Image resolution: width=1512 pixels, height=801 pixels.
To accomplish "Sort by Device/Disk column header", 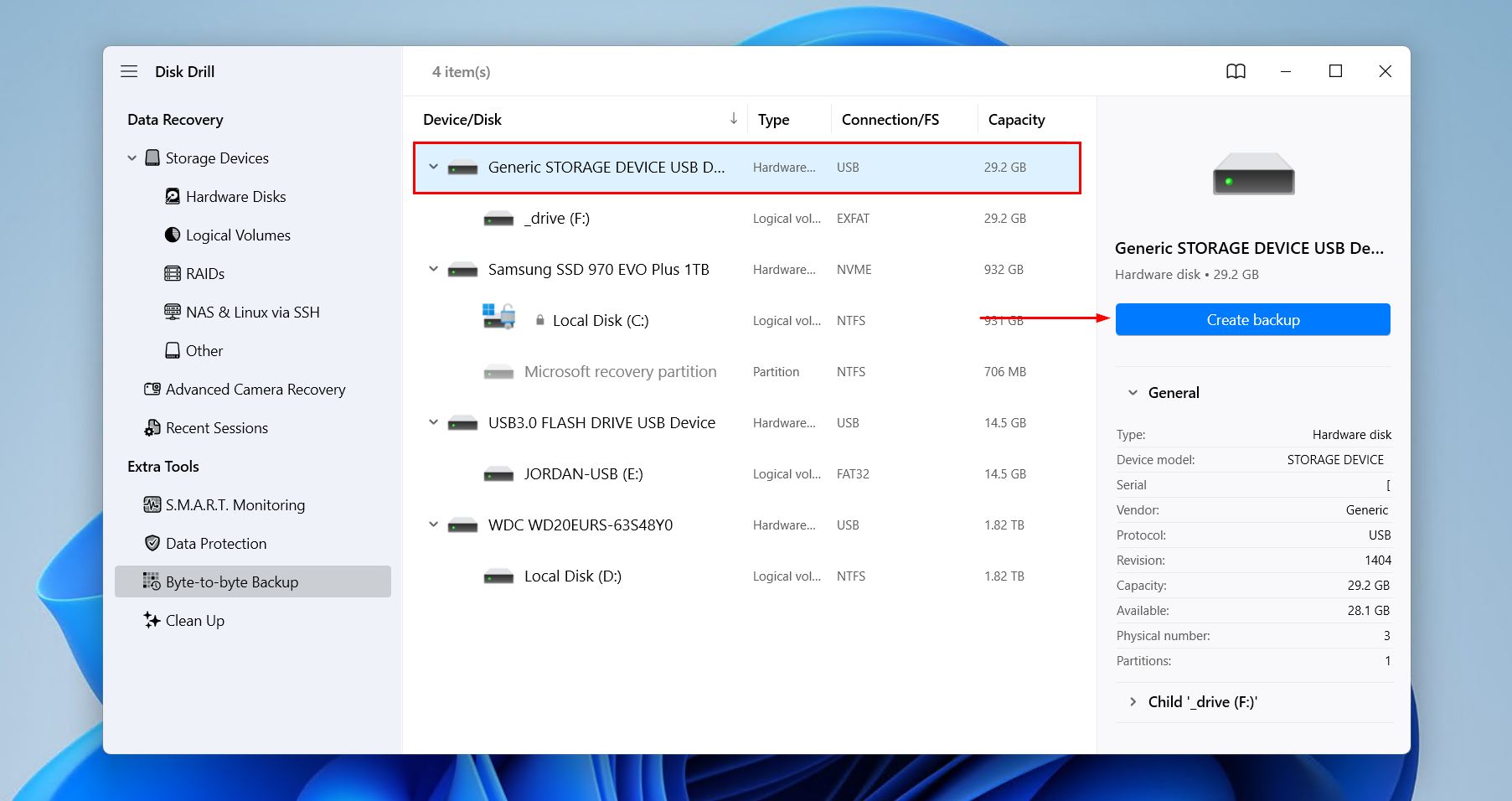I will [462, 120].
